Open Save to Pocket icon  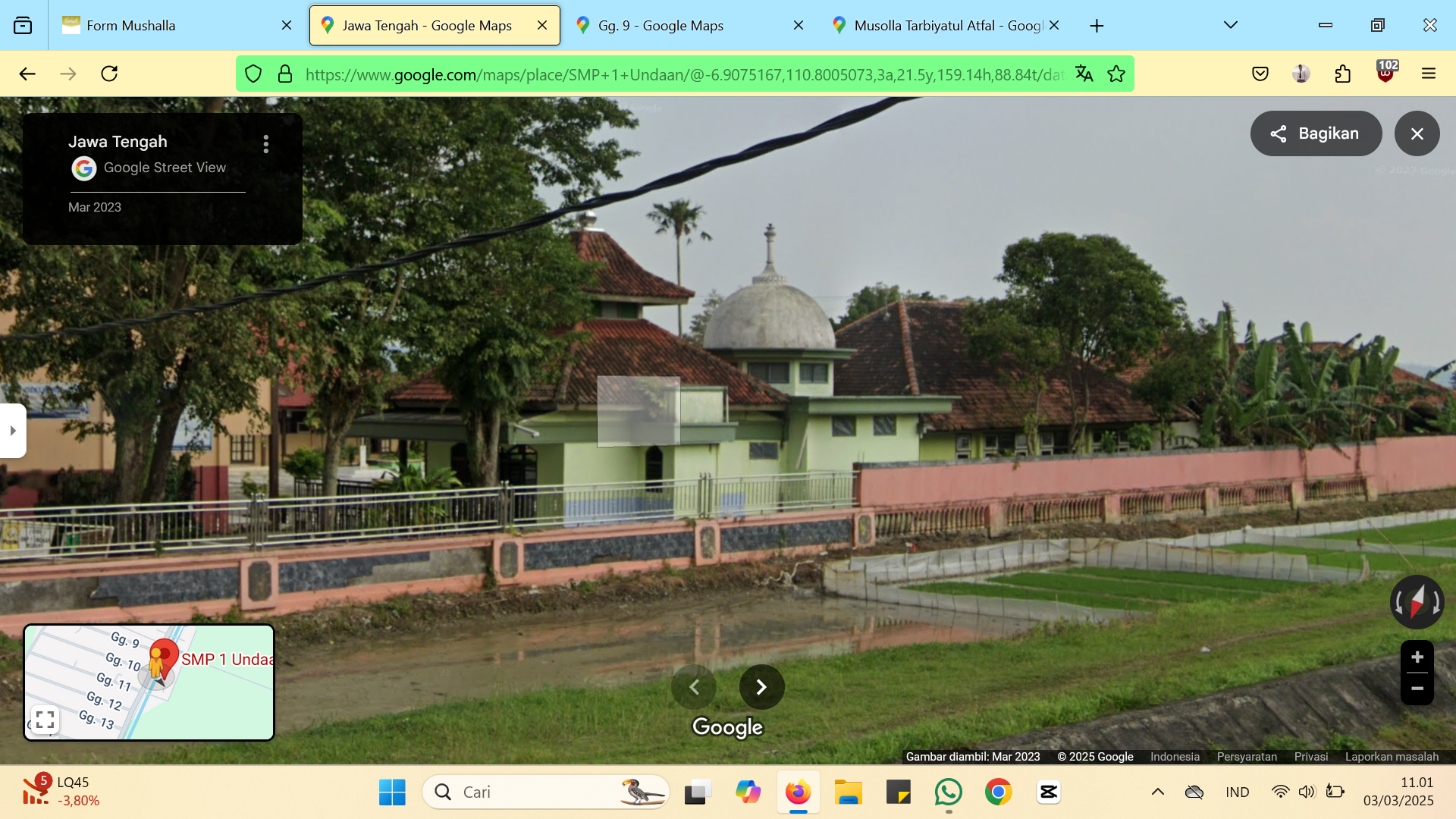point(1260,74)
